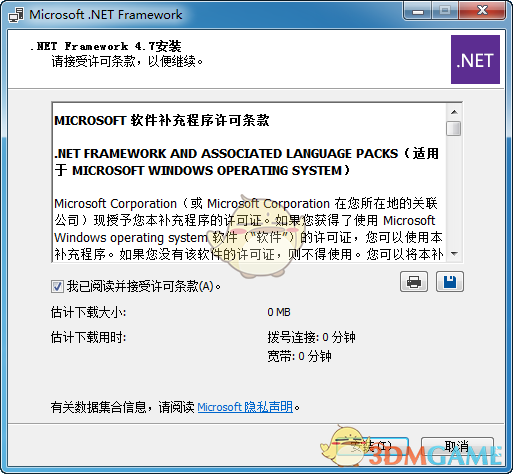This screenshot has width=513, height=474.
Task: Click the 0 MB download size value
Action: point(279,312)
